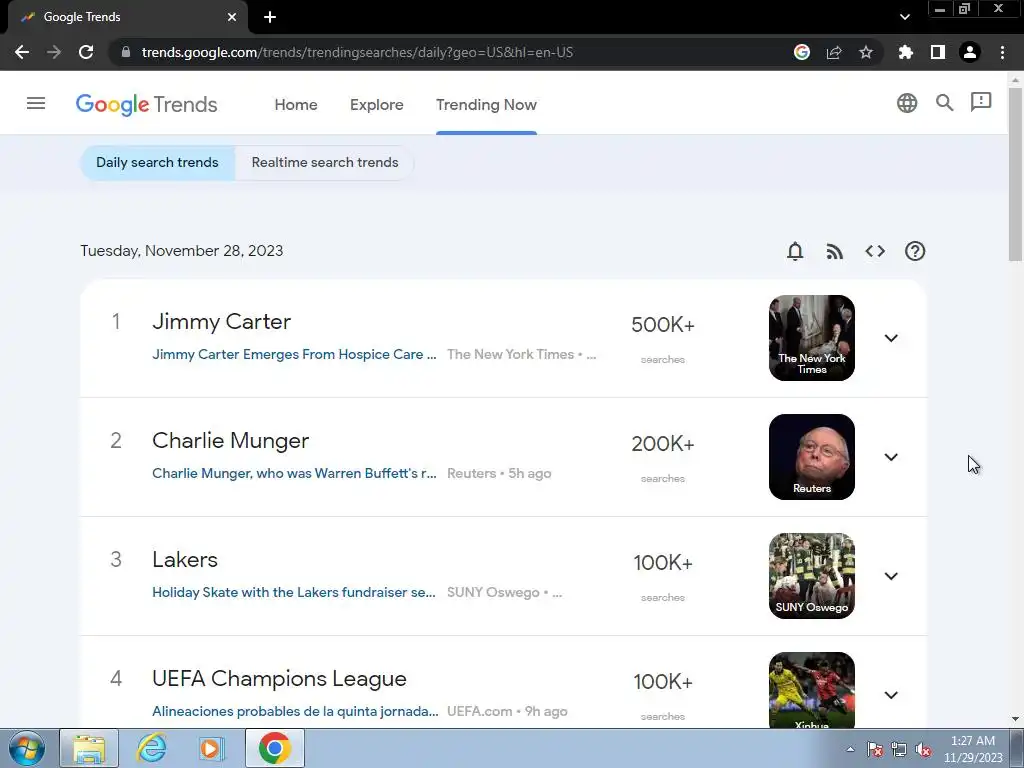1024x768 pixels.
Task: View site info via the lock icon
Action: 126,52
